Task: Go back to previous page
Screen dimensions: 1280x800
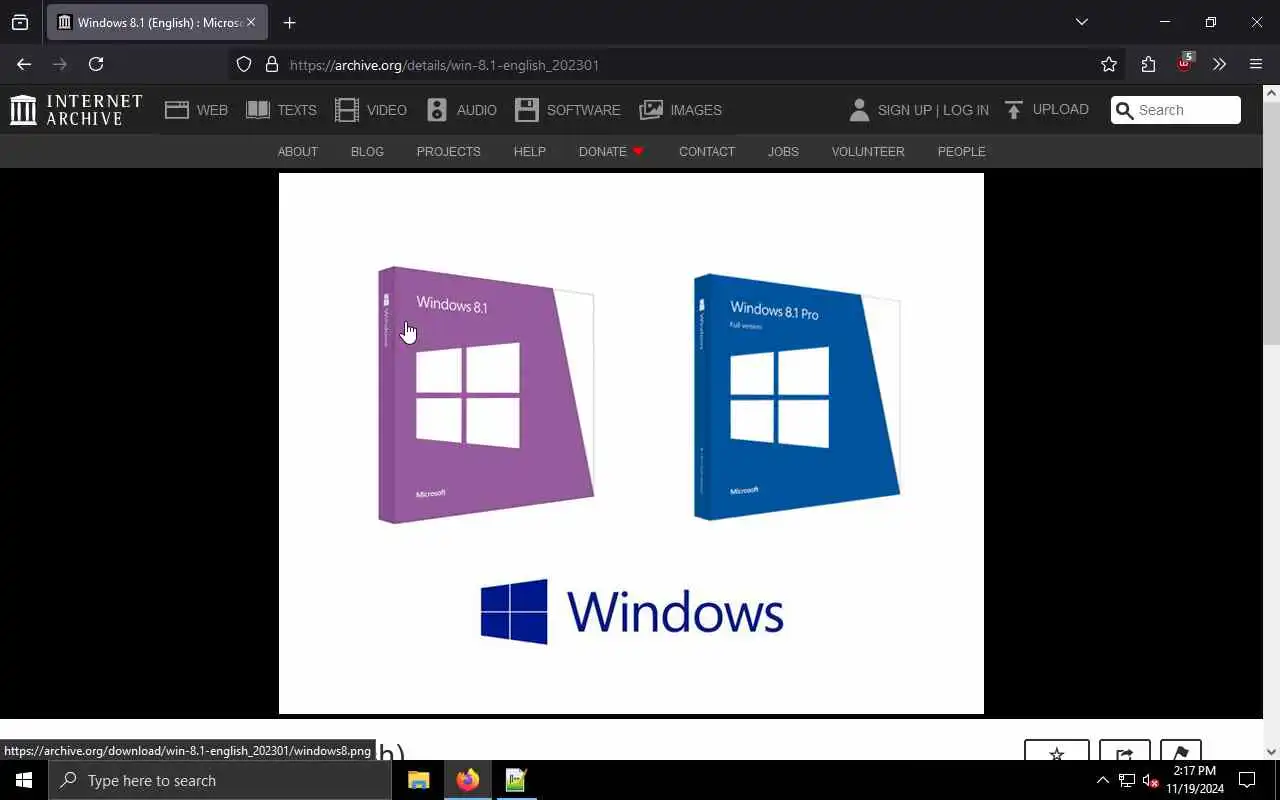Action: point(24,64)
